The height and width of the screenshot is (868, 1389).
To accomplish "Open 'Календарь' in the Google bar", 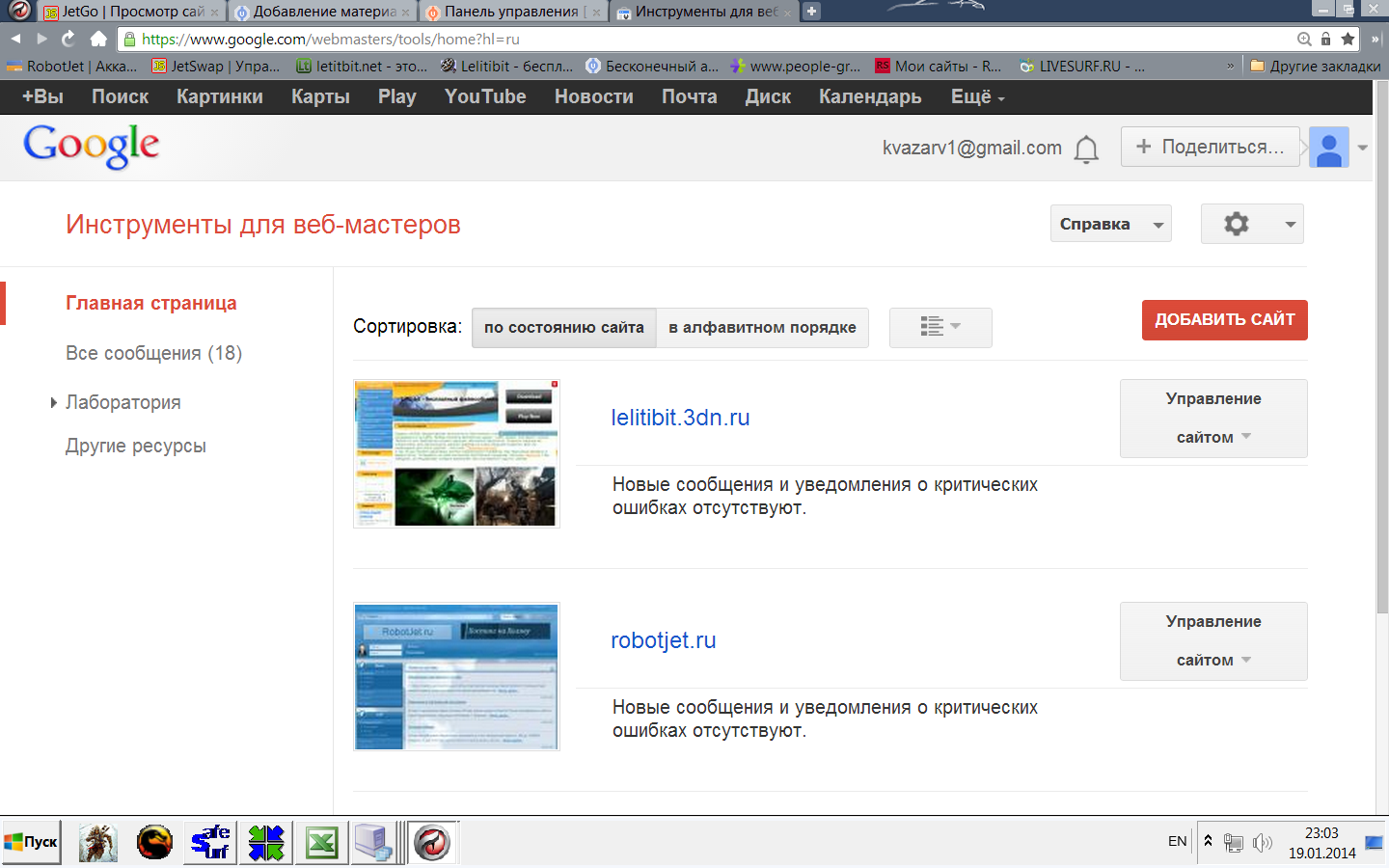I will coord(870,97).
